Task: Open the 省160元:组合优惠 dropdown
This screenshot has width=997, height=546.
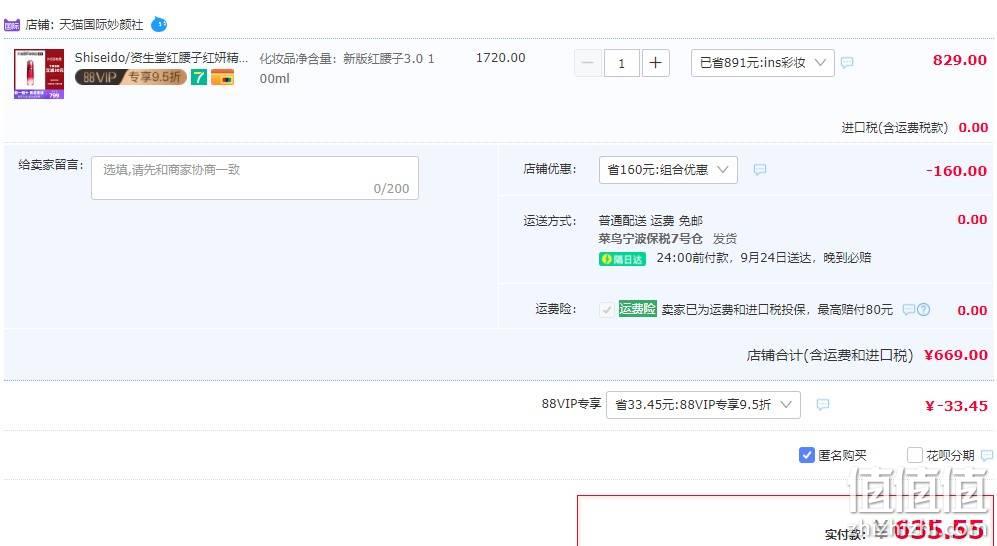Action: [668, 170]
